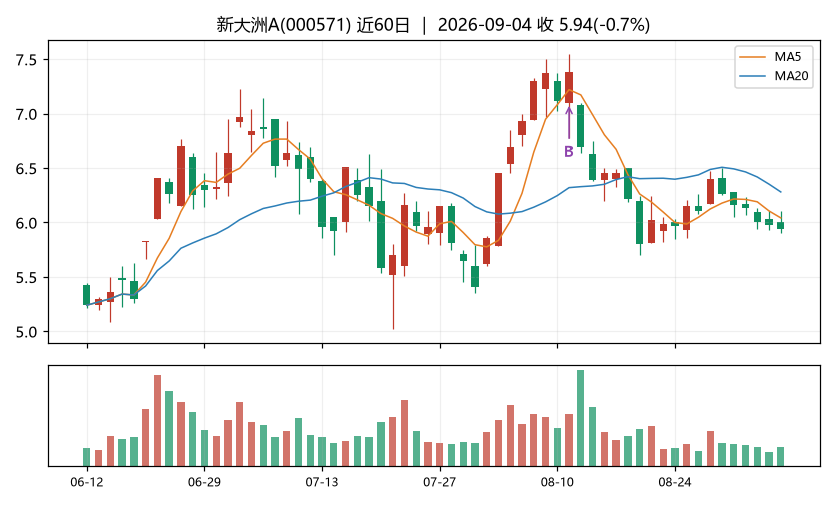Click the MA20 legend entry
This screenshot has height=506, width=836.
774,76
